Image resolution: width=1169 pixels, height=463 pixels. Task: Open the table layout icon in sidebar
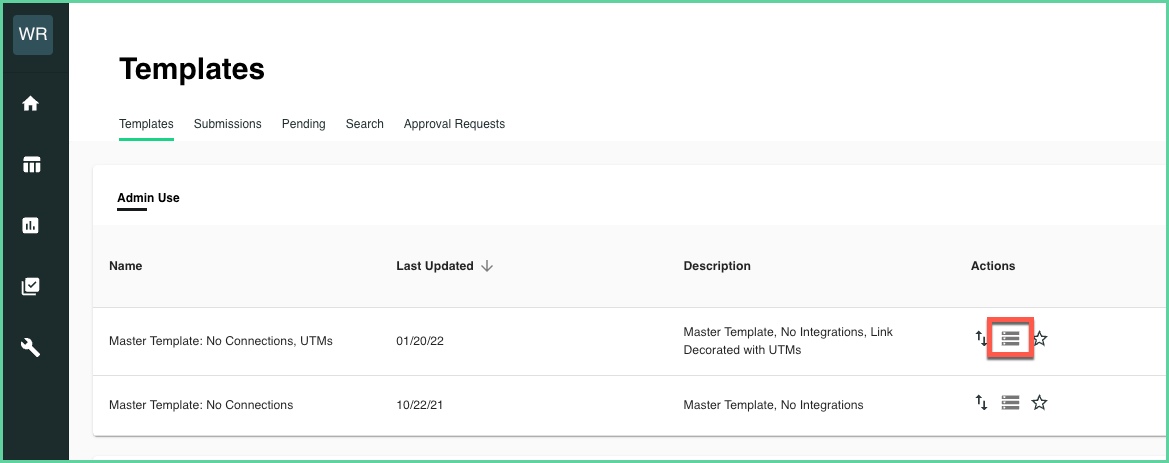(x=31, y=165)
